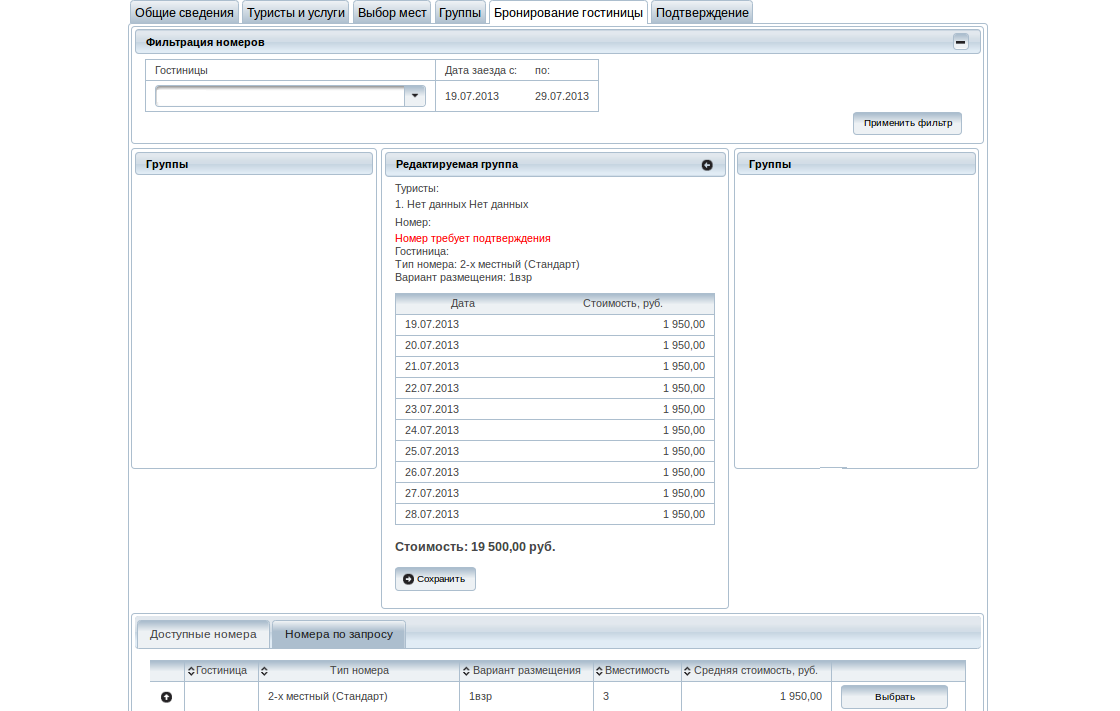The height and width of the screenshot is (711, 1120).
Task: Click Выбрать for the 2-х местный room
Action: 894,697
